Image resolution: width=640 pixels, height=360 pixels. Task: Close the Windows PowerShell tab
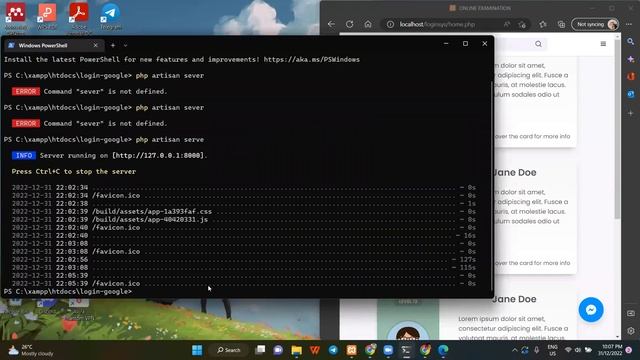(x=96, y=45)
